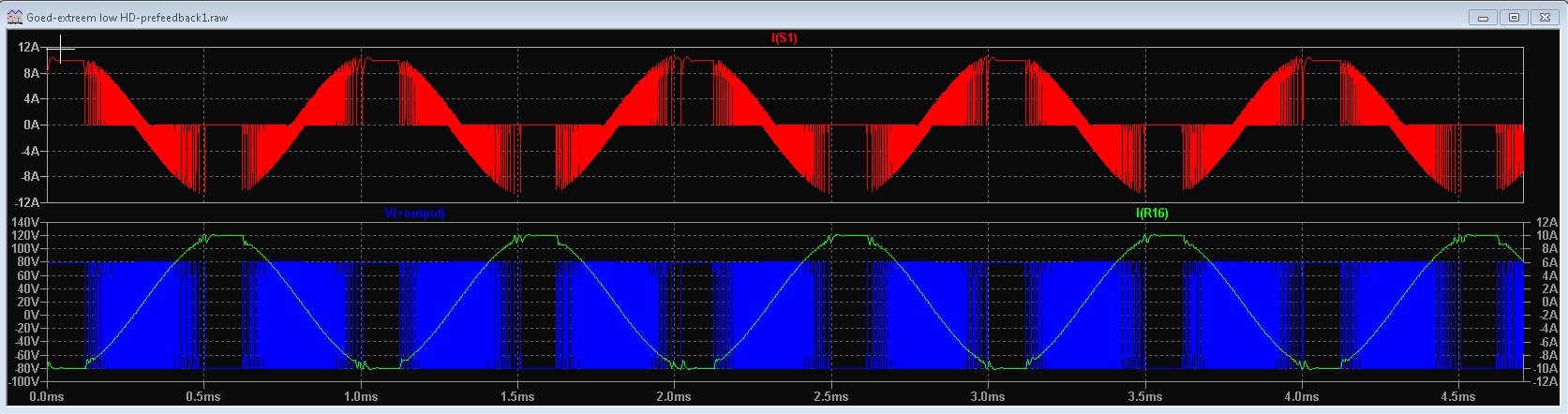The width and height of the screenshot is (1568, 414).
Task: Select the I(S1) trace label
Action: [784, 37]
